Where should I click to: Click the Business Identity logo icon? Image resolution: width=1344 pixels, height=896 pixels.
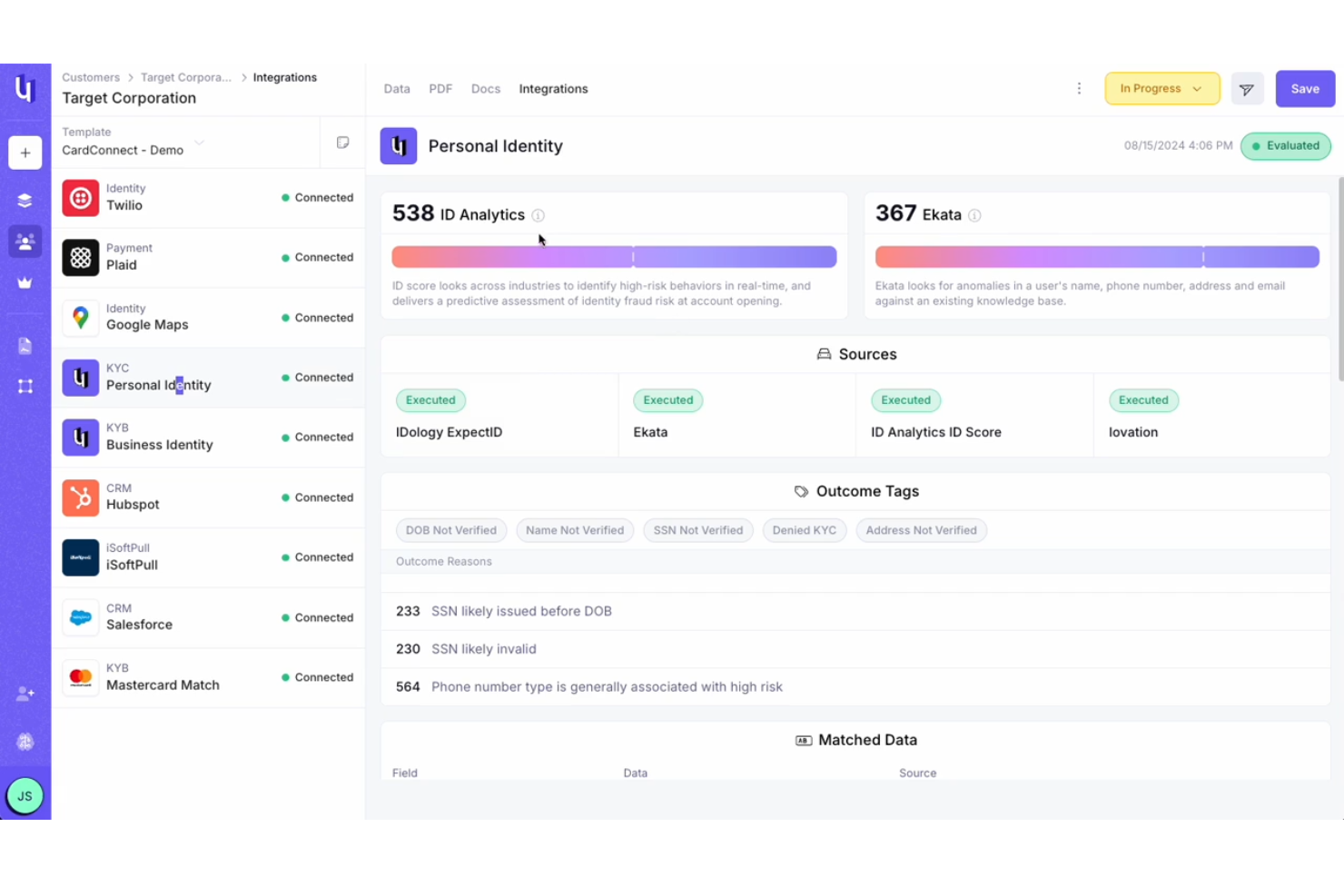pyautogui.click(x=81, y=438)
